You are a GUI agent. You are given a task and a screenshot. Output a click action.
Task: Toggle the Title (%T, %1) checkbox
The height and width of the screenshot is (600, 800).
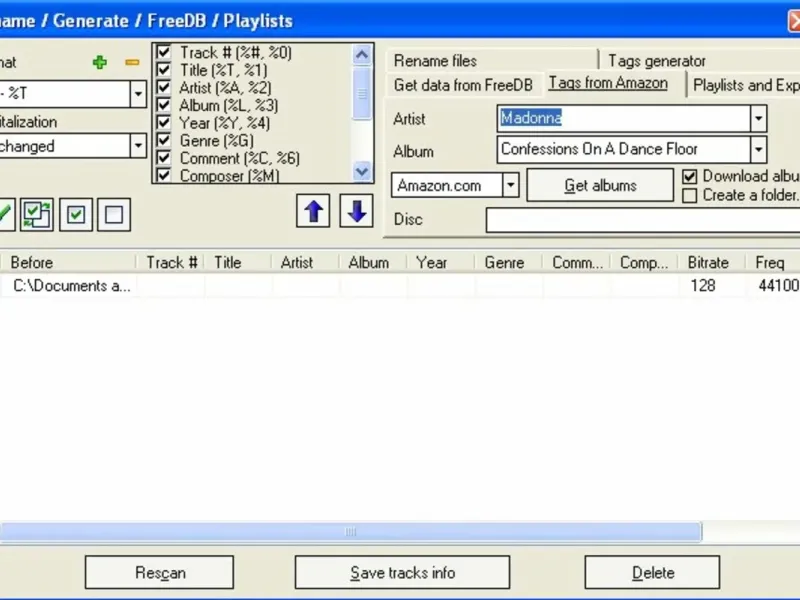(163, 70)
